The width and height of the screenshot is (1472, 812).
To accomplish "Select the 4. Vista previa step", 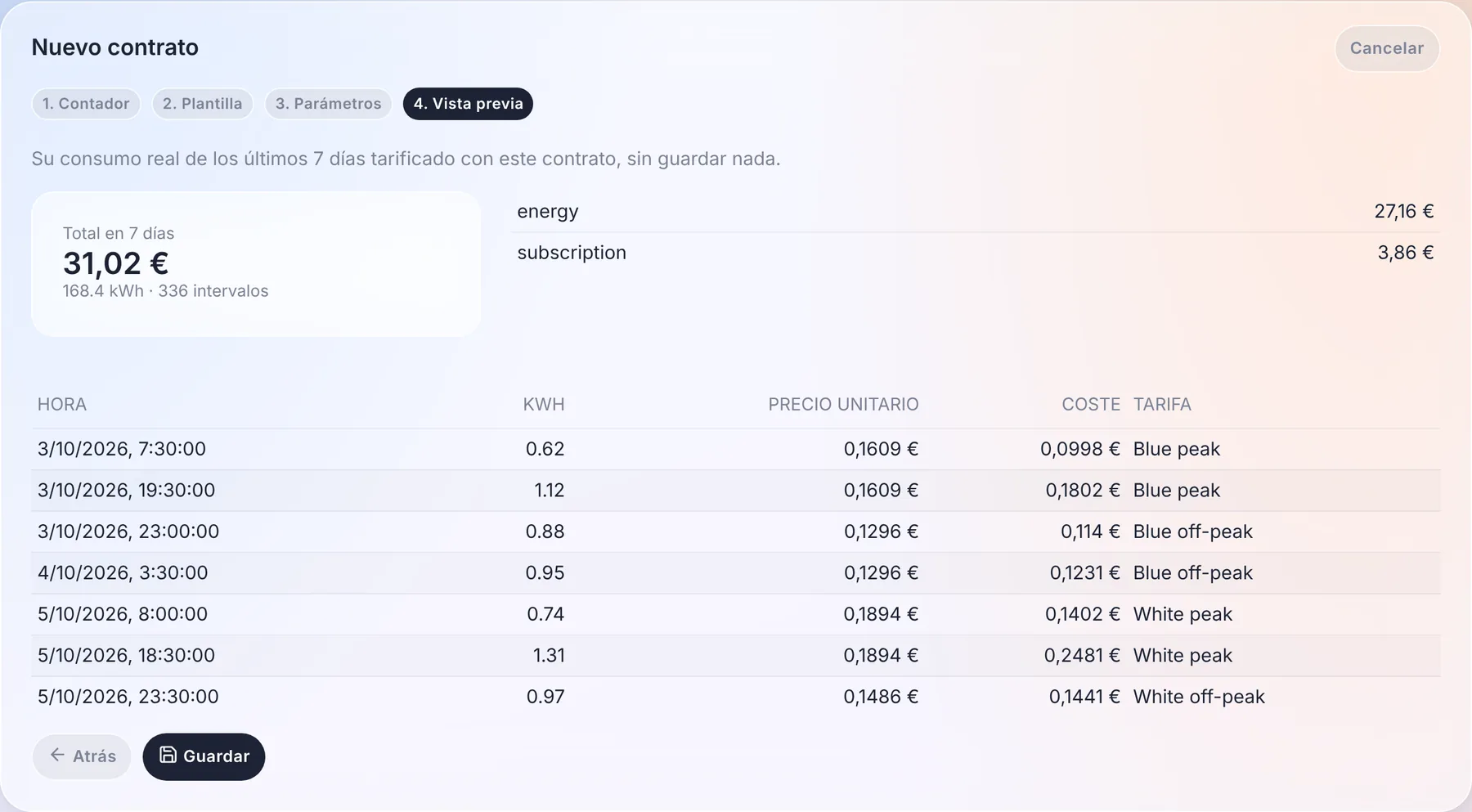I will [x=468, y=104].
